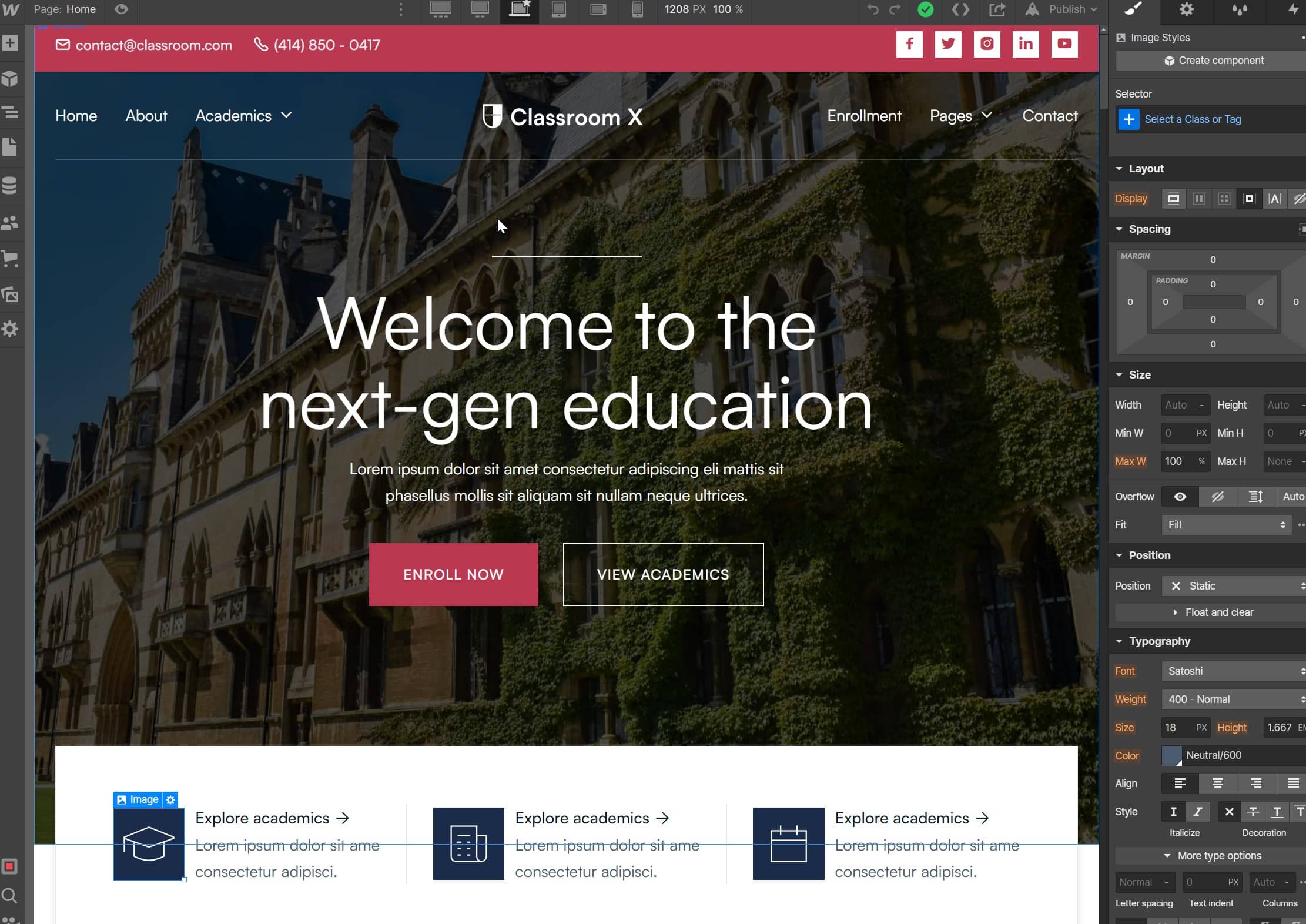Select the Pages panel icon in sidebar
The height and width of the screenshot is (924, 1306).
(13, 148)
